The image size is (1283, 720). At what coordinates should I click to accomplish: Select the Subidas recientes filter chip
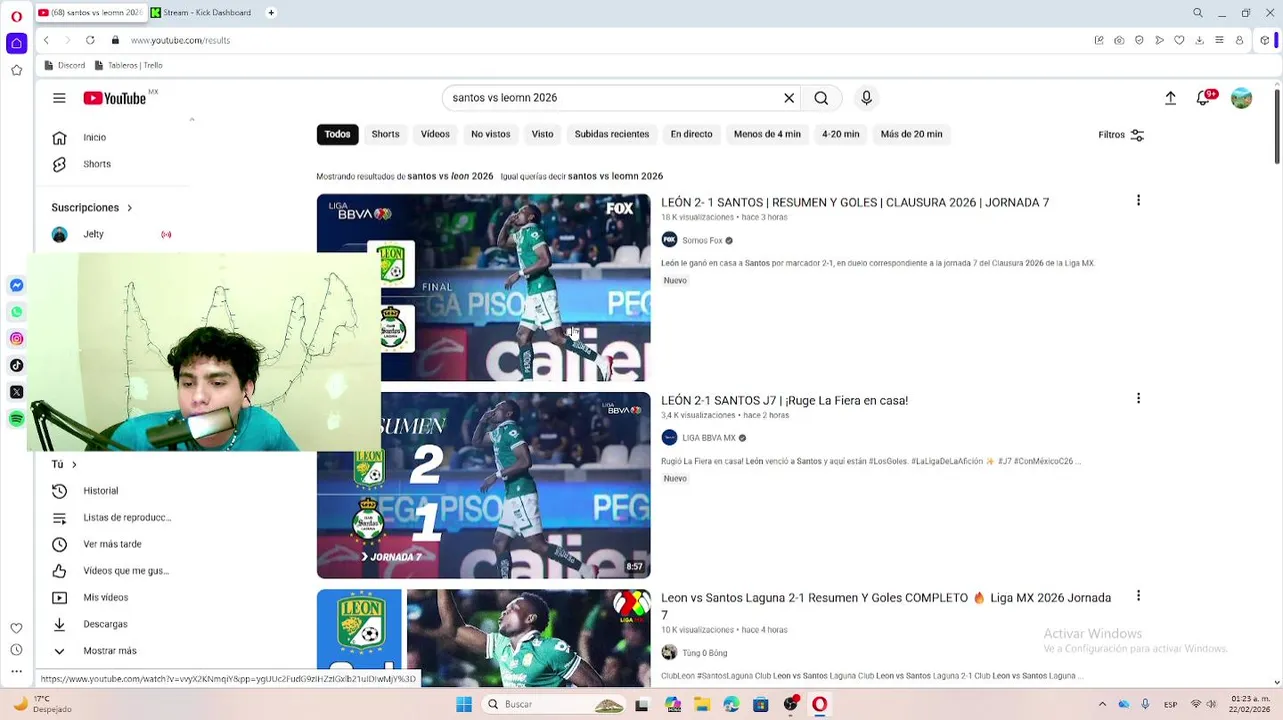612,134
